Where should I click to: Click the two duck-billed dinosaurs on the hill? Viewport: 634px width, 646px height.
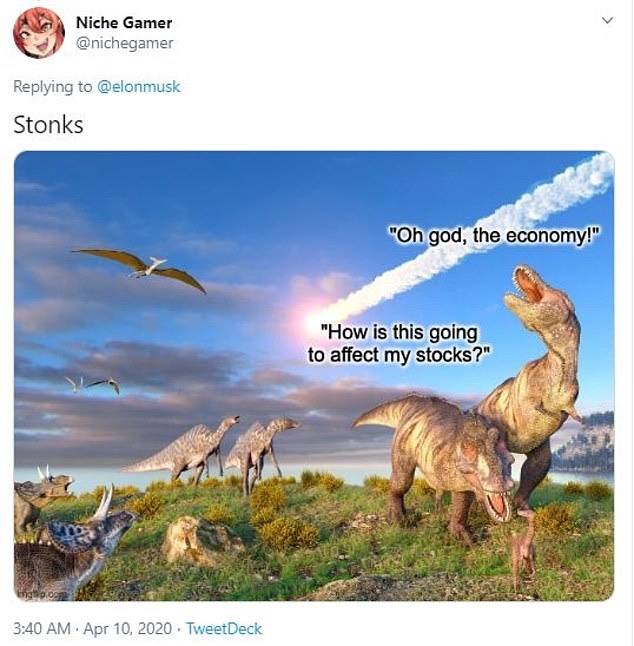pyautogui.click(x=214, y=451)
